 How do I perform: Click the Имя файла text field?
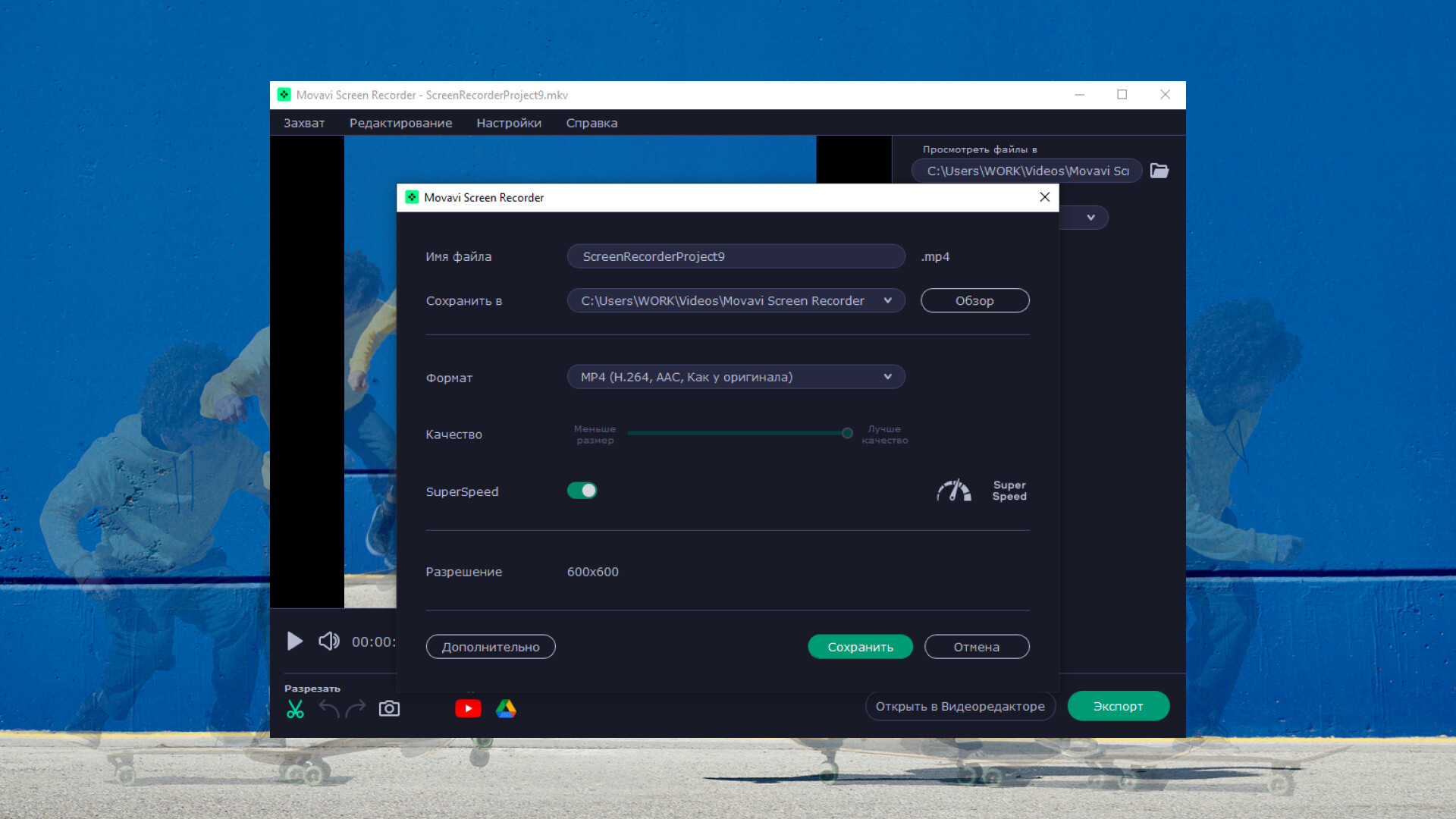click(736, 256)
